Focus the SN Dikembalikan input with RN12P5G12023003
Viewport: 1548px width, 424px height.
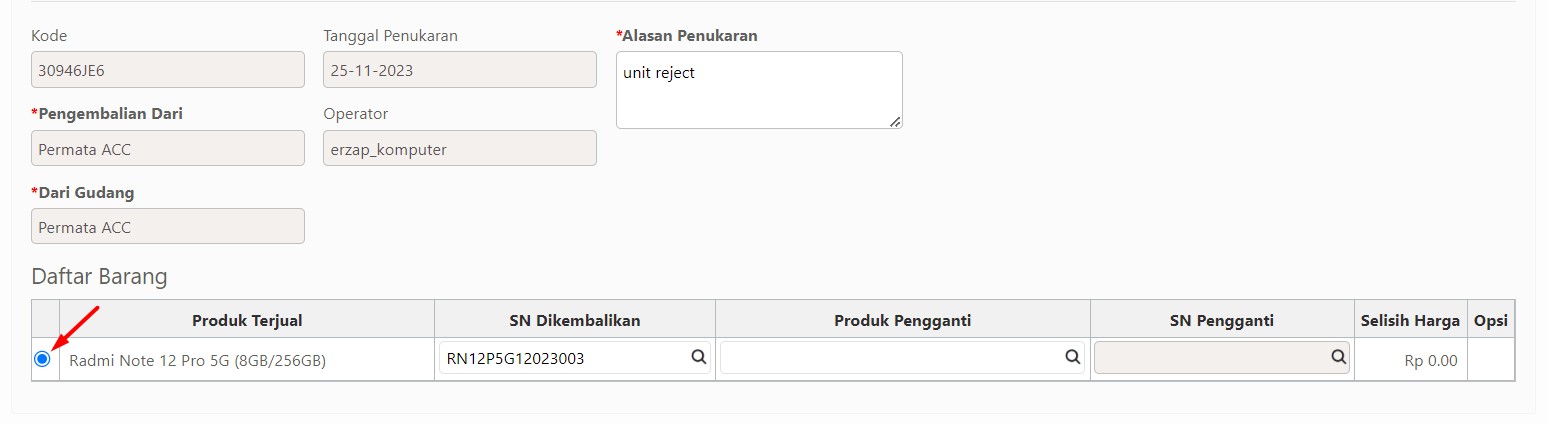[x=575, y=358]
